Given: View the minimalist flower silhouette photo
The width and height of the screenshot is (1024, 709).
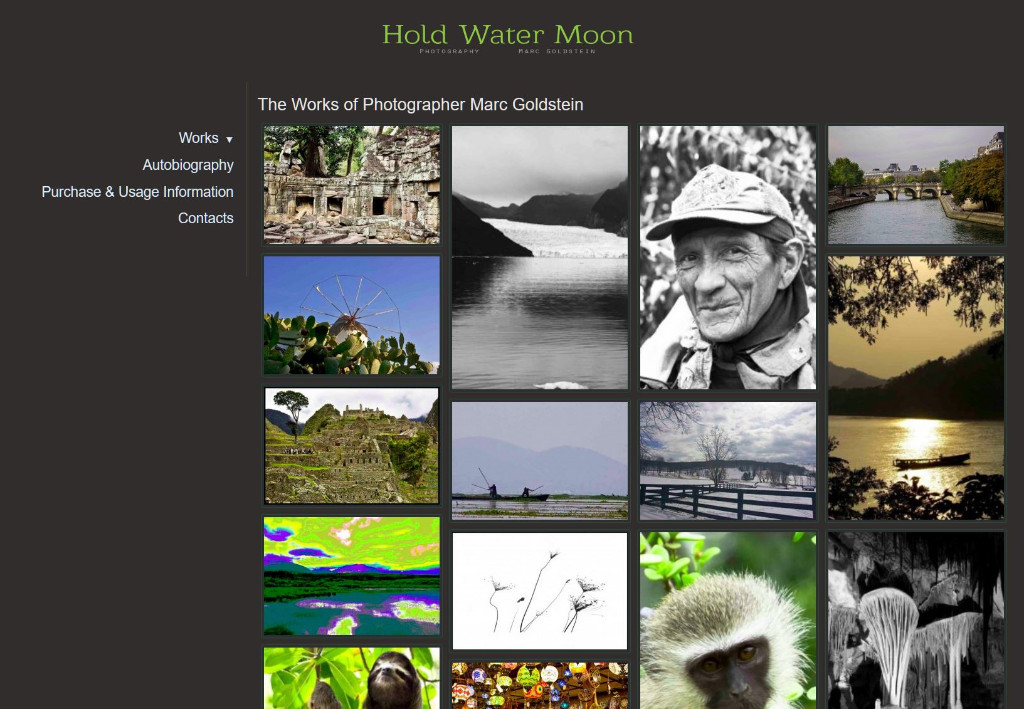Looking at the screenshot, I should point(540,591).
